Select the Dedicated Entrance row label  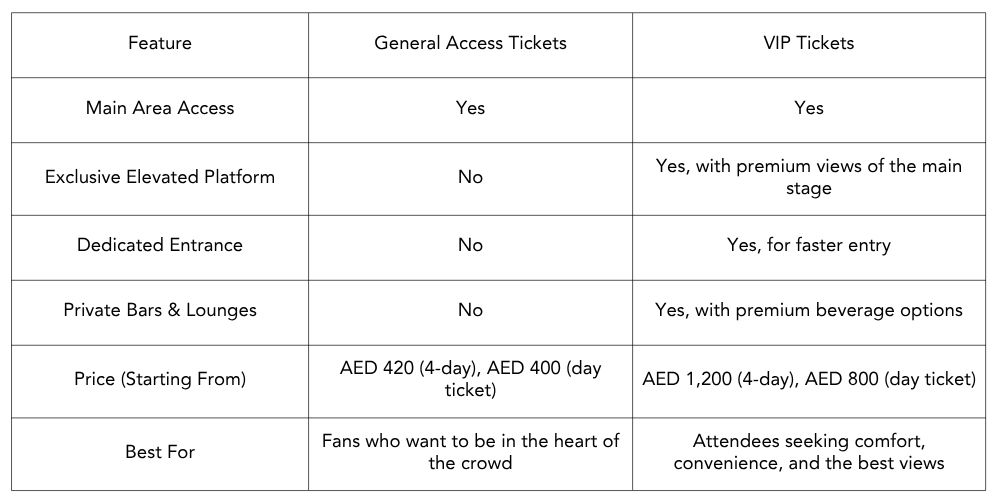160,245
